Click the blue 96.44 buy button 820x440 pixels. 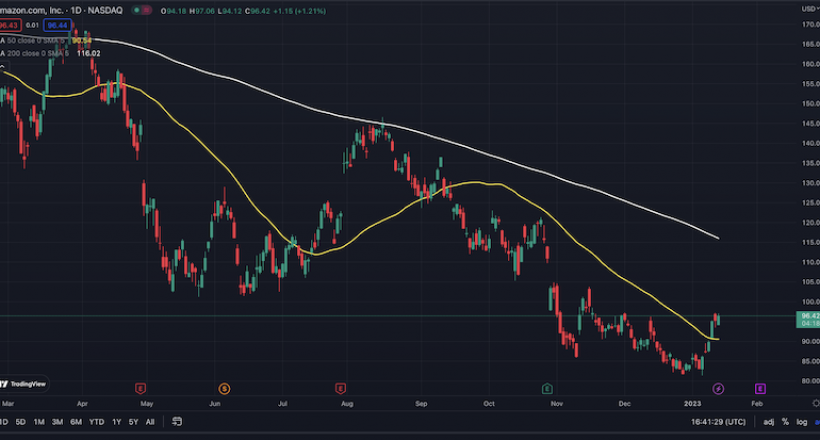(58, 25)
